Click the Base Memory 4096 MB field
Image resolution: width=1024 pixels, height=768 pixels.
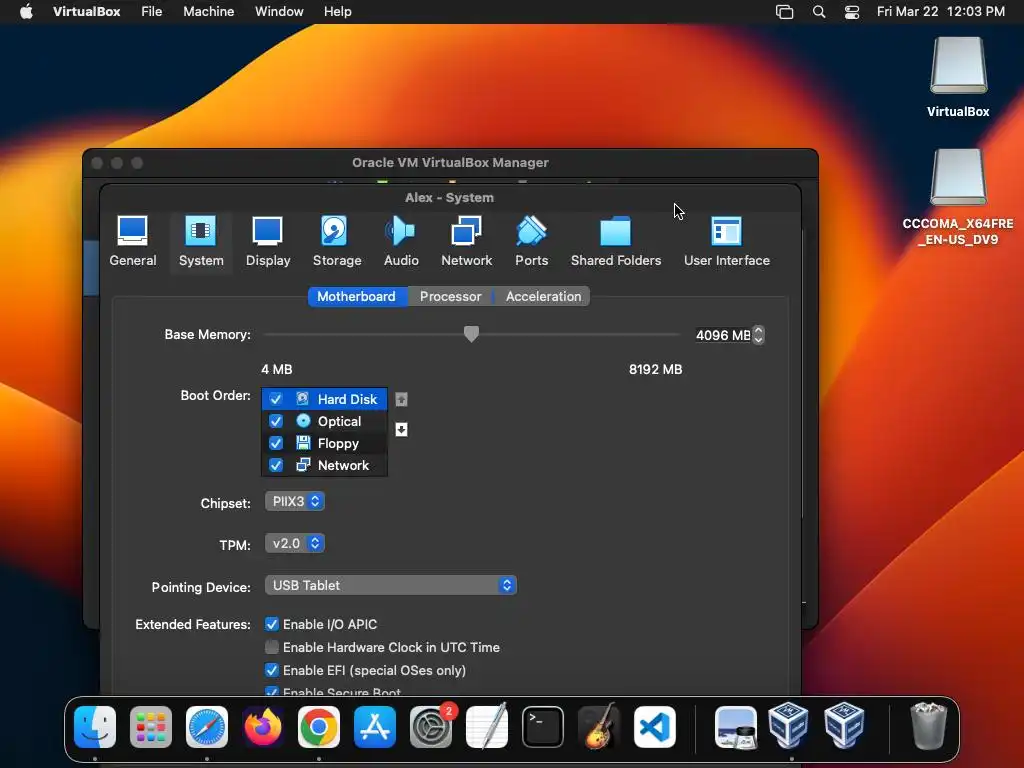[723, 335]
